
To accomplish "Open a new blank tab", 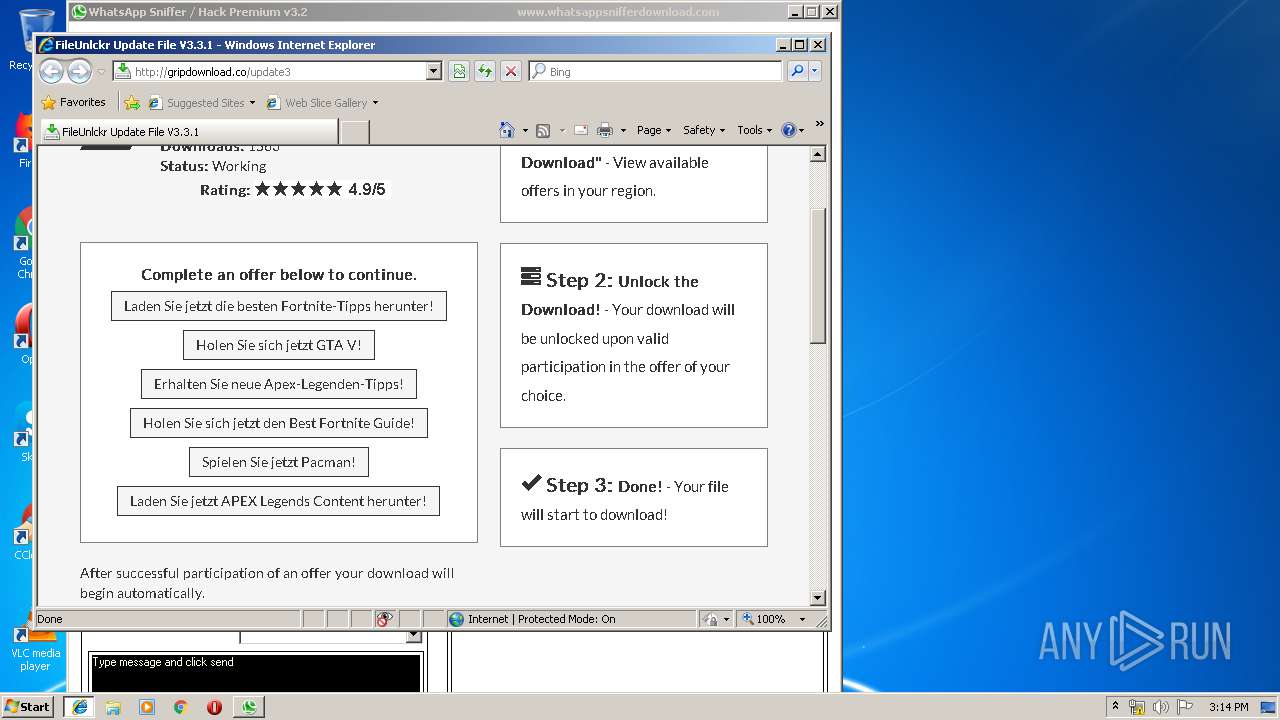I will [355, 132].
